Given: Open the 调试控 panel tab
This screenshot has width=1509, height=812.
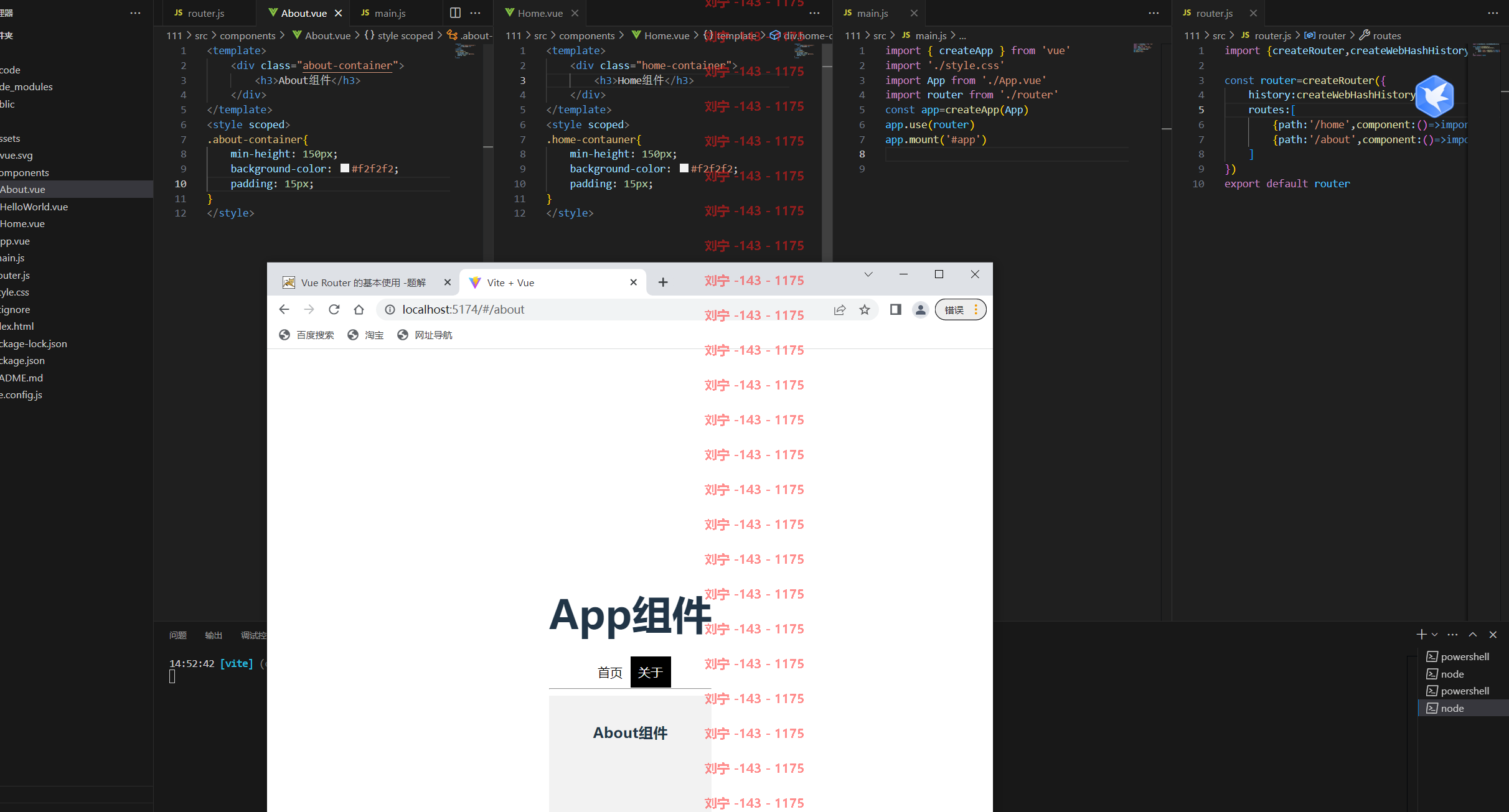Looking at the screenshot, I should click(253, 635).
